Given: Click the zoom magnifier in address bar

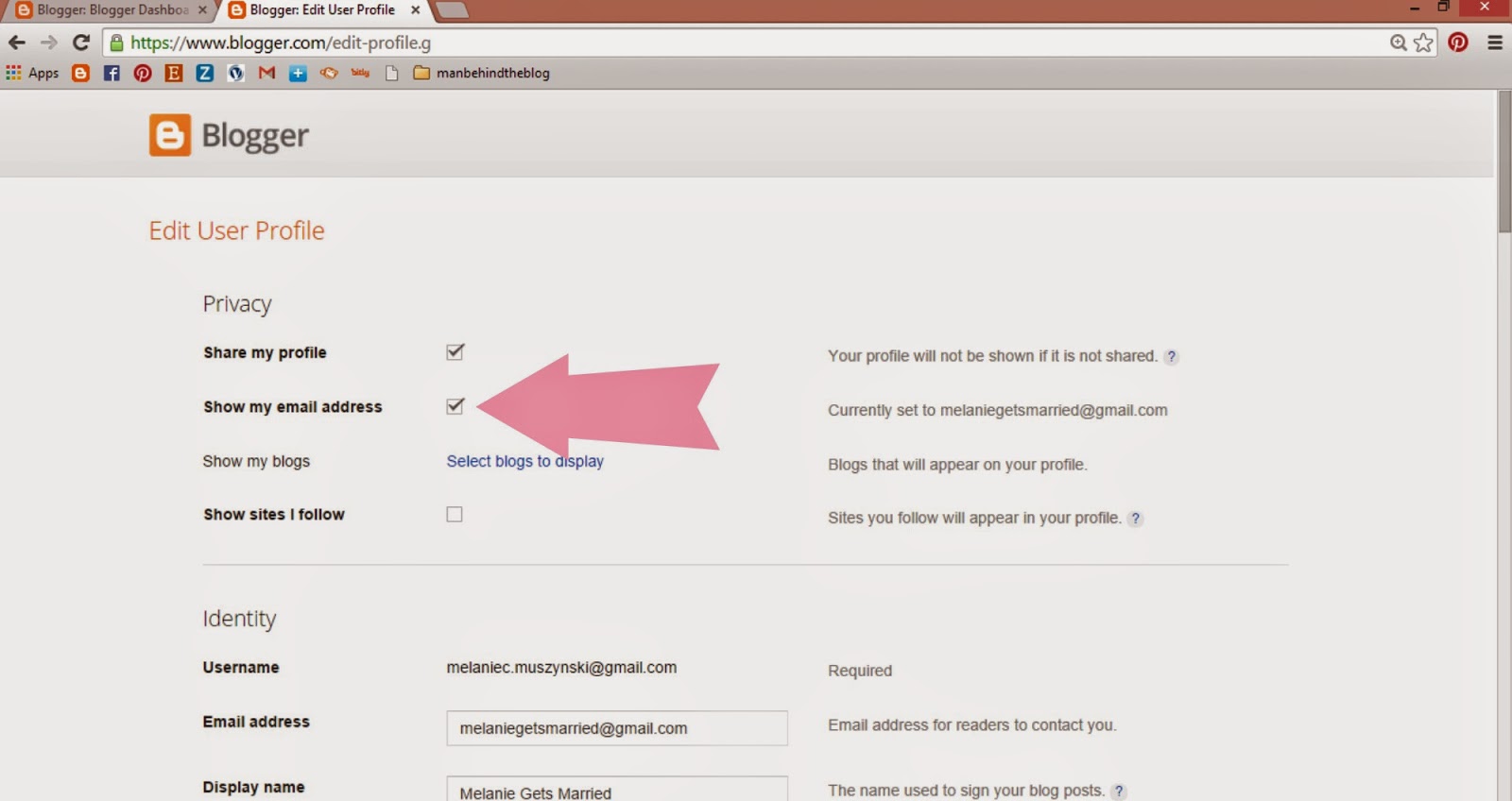Looking at the screenshot, I should pyautogui.click(x=1399, y=43).
